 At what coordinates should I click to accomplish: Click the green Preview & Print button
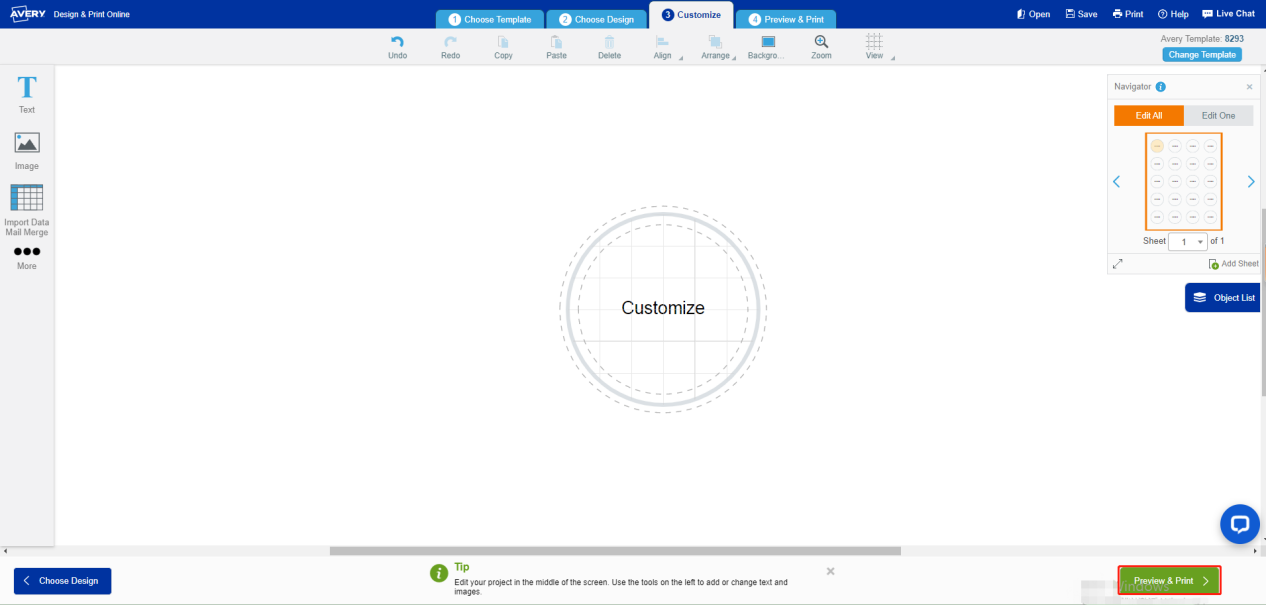[1169, 581]
